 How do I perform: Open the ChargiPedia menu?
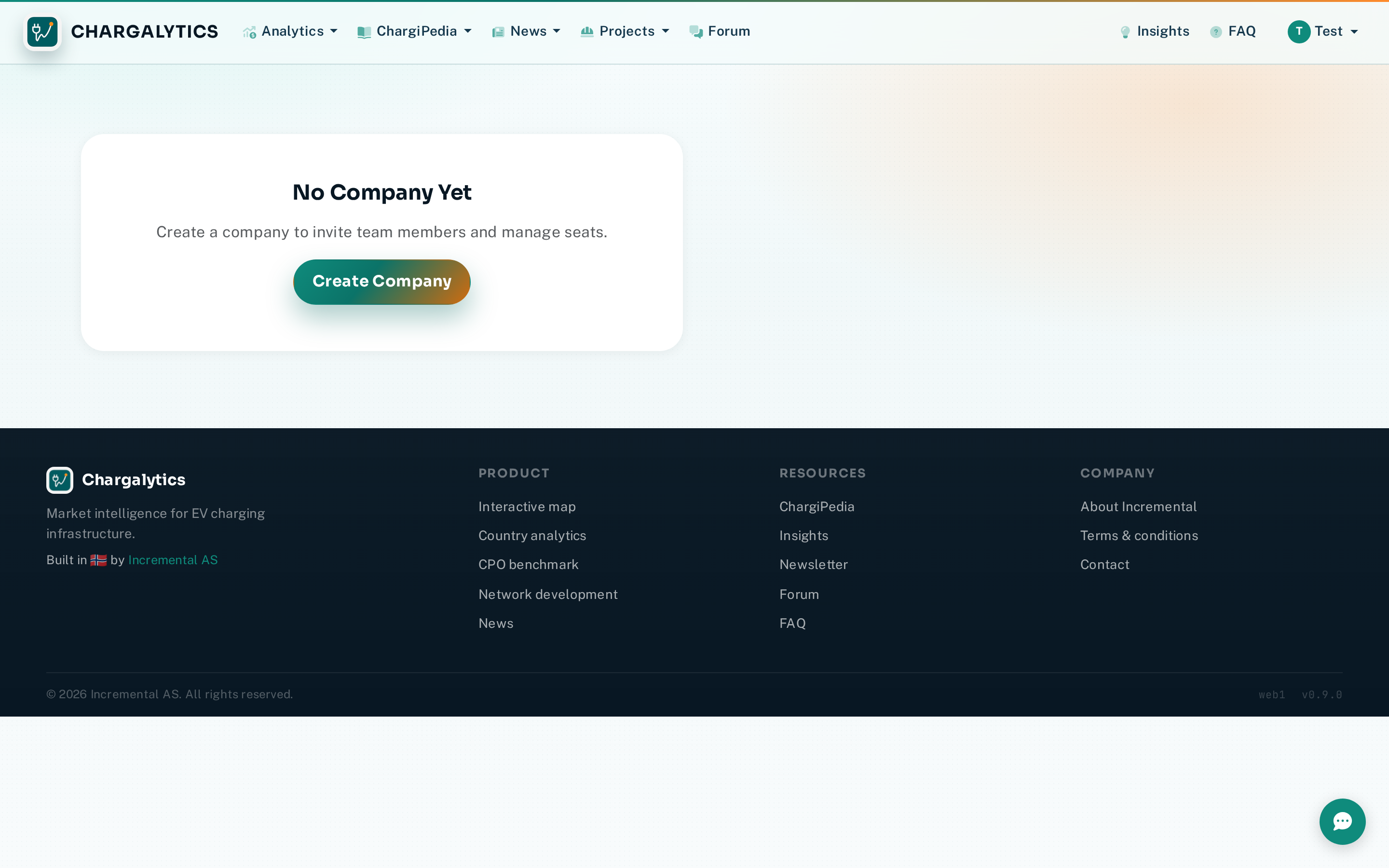pos(414,31)
